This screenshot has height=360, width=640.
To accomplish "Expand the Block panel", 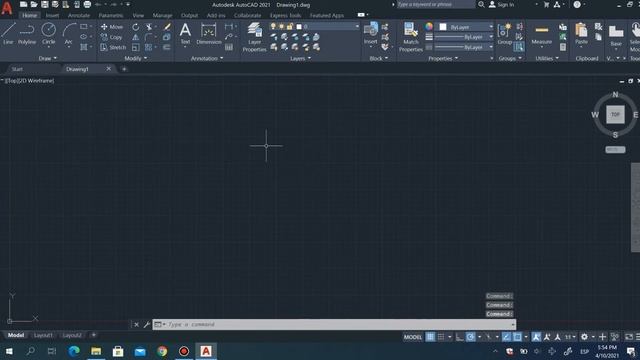I will 378,58.
